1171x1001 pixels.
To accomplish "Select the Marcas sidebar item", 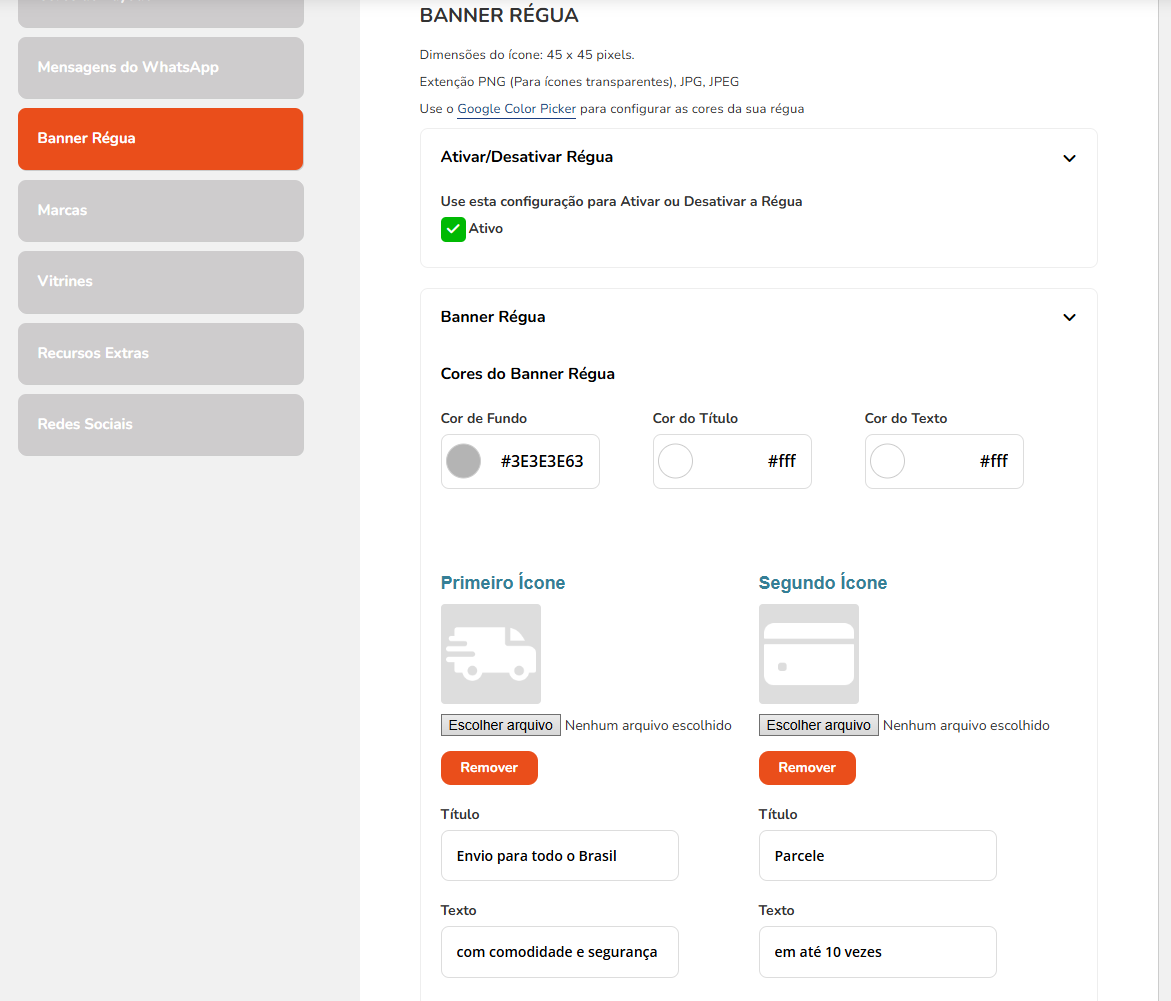I will point(160,210).
